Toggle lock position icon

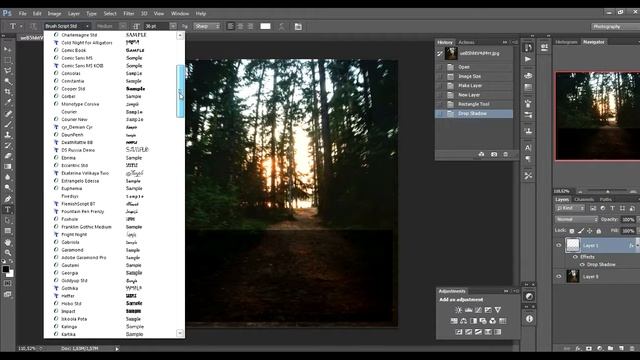pyautogui.click(x=590, y=231)
